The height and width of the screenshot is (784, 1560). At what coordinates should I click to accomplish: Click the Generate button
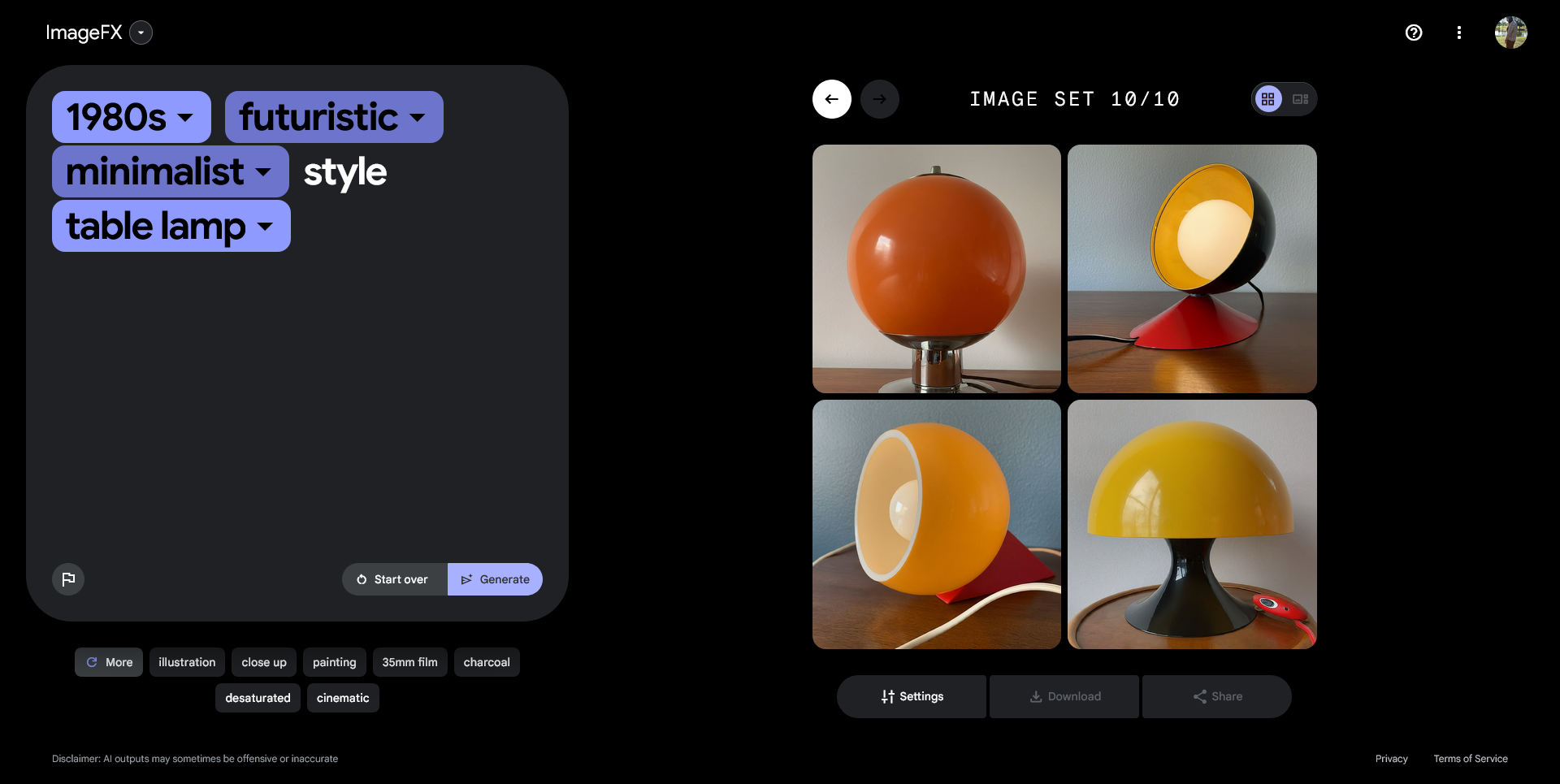click(x=495, y=579)
